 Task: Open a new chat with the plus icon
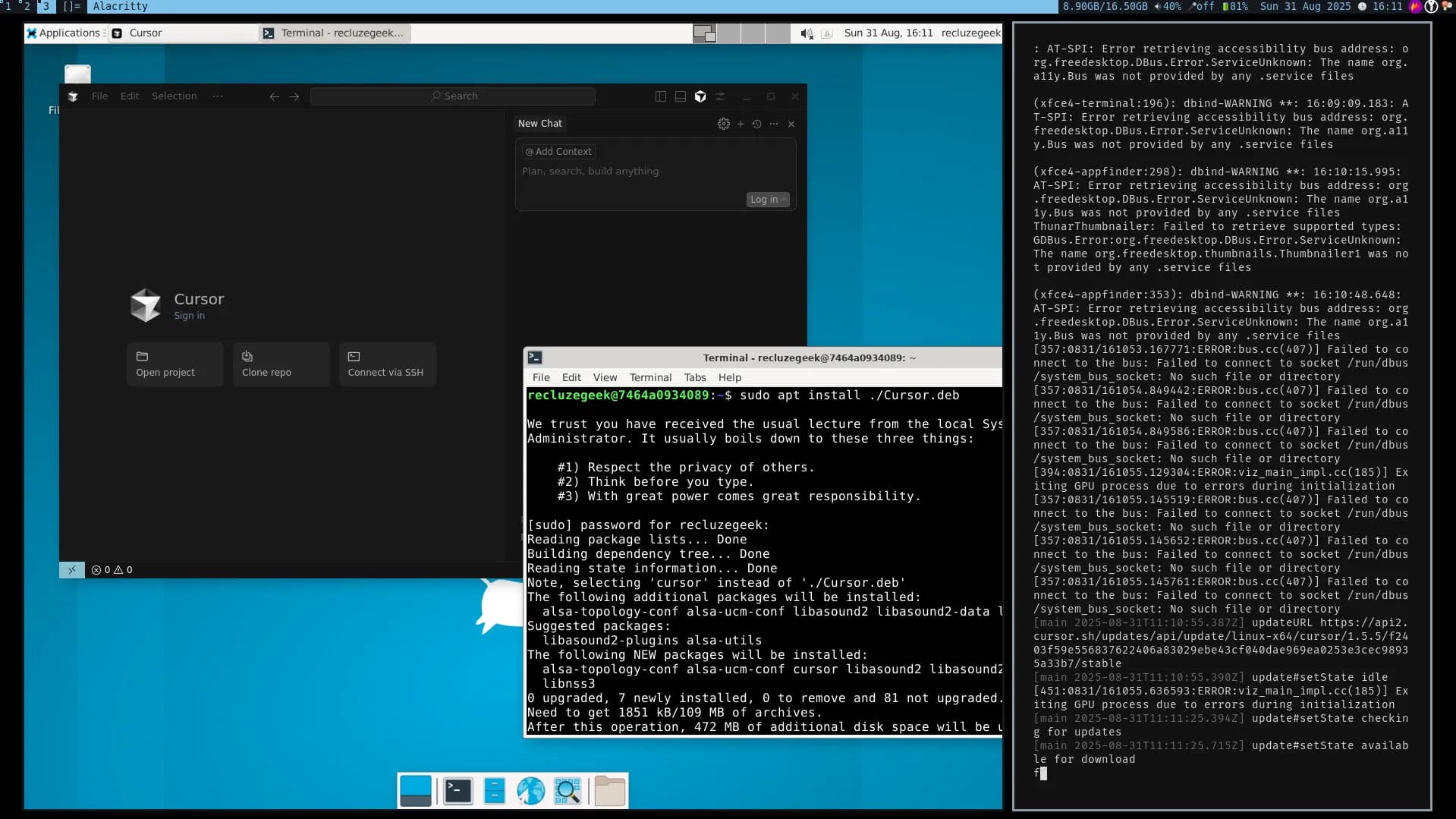coord(741,124)
